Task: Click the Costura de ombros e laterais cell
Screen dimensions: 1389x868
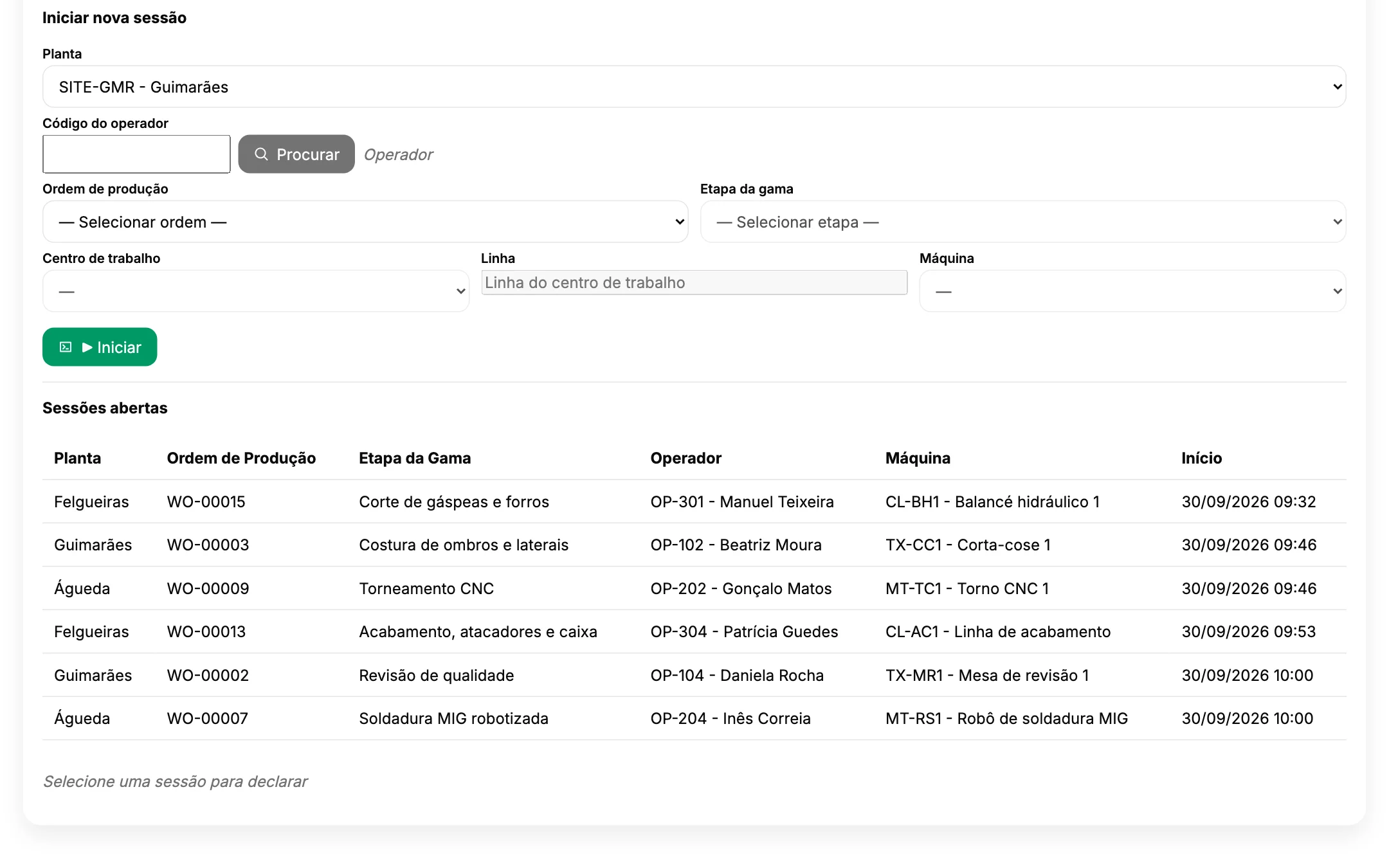Action: [x=464, y=545]
